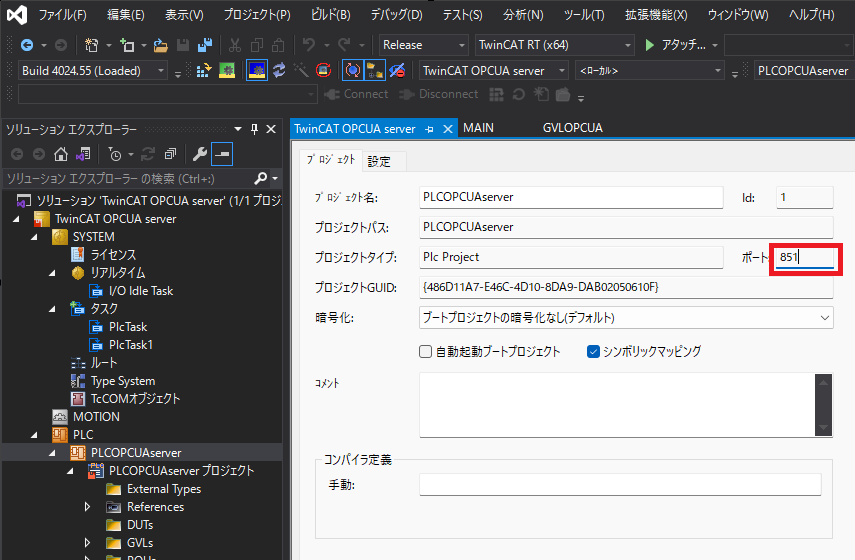
Task: Click the Home icon in Solution Explorer
Action: [61, 154]
